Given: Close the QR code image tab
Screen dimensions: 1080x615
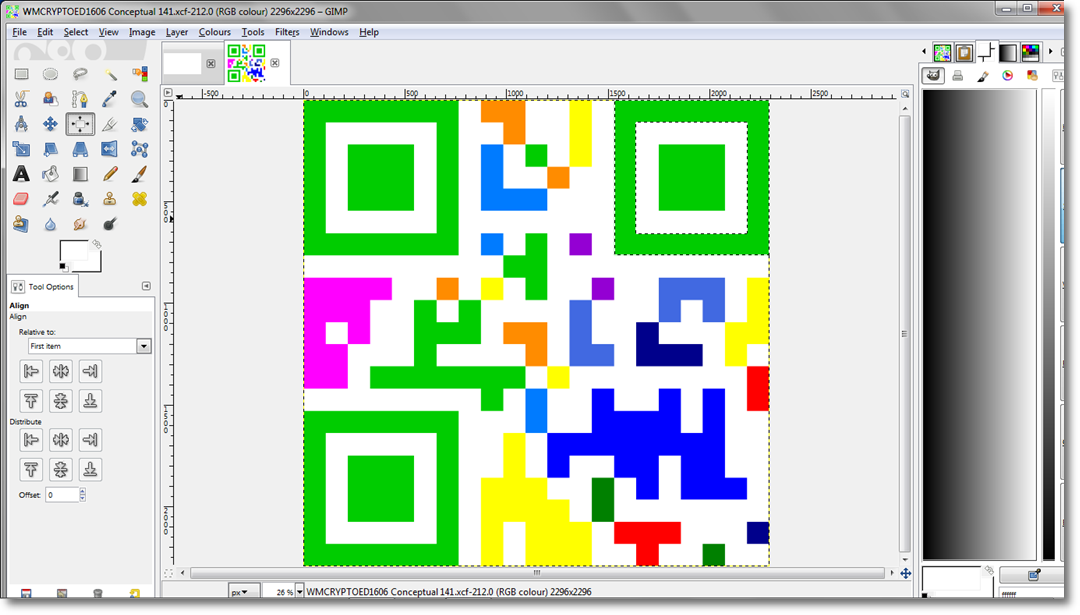Looking at the screenshot, I should coord(275,63).
